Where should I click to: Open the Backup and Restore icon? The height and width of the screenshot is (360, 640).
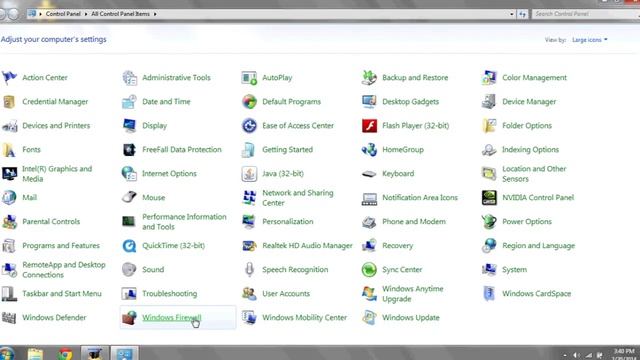[x=369, y=77]
